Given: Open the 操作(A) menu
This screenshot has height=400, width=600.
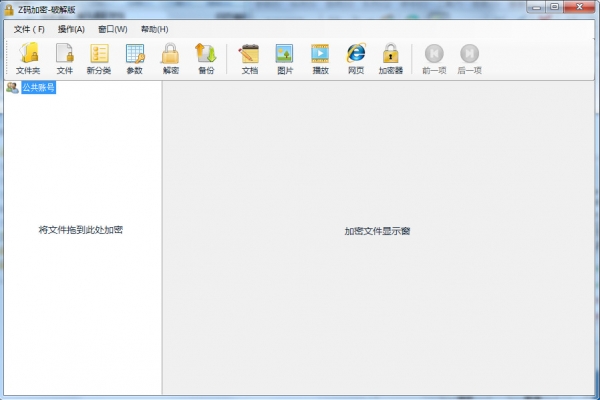Looking at the screenshot, I should (71, 29).
